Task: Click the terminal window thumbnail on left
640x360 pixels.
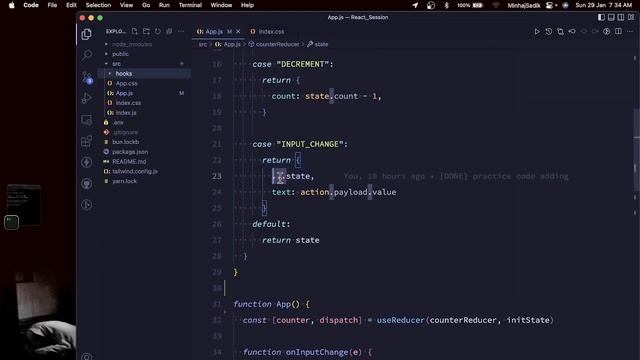Action: coord(24,204)
